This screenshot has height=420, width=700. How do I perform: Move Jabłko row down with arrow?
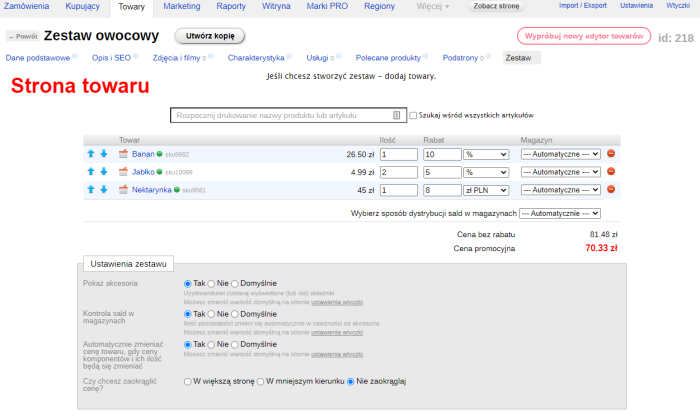pos(103,172)
